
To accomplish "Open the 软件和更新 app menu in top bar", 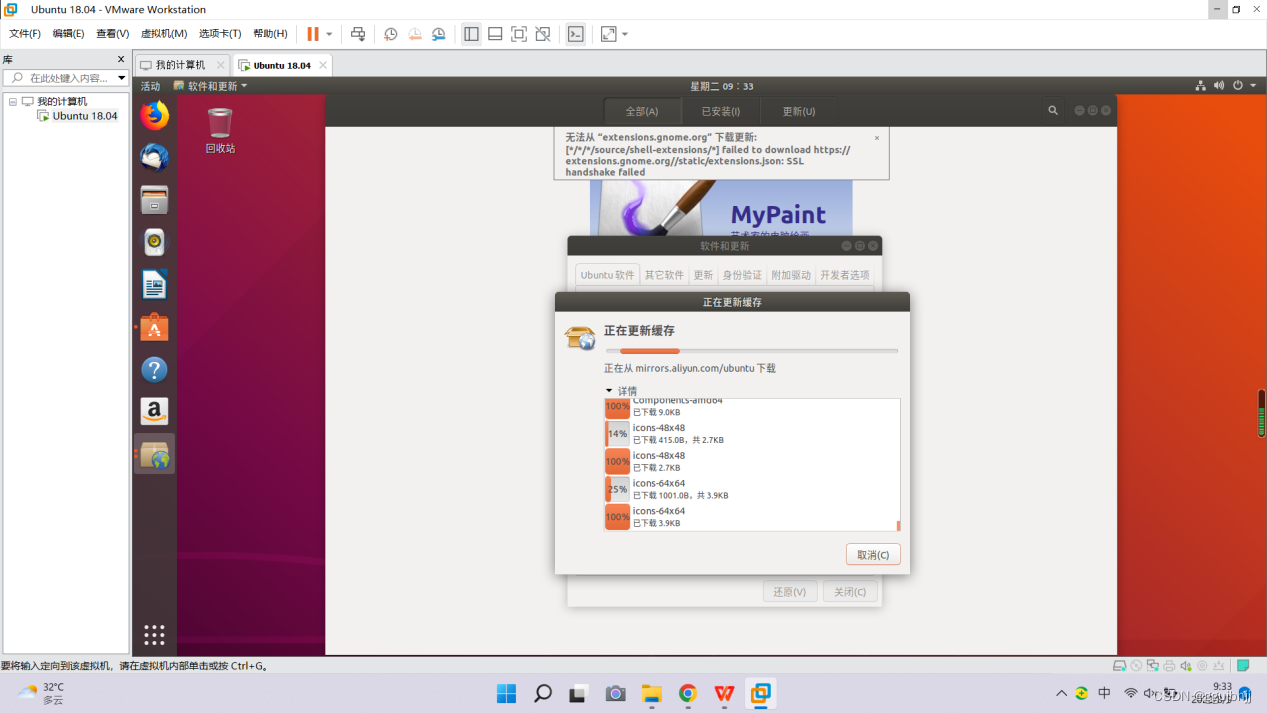I will click(210, 86).
